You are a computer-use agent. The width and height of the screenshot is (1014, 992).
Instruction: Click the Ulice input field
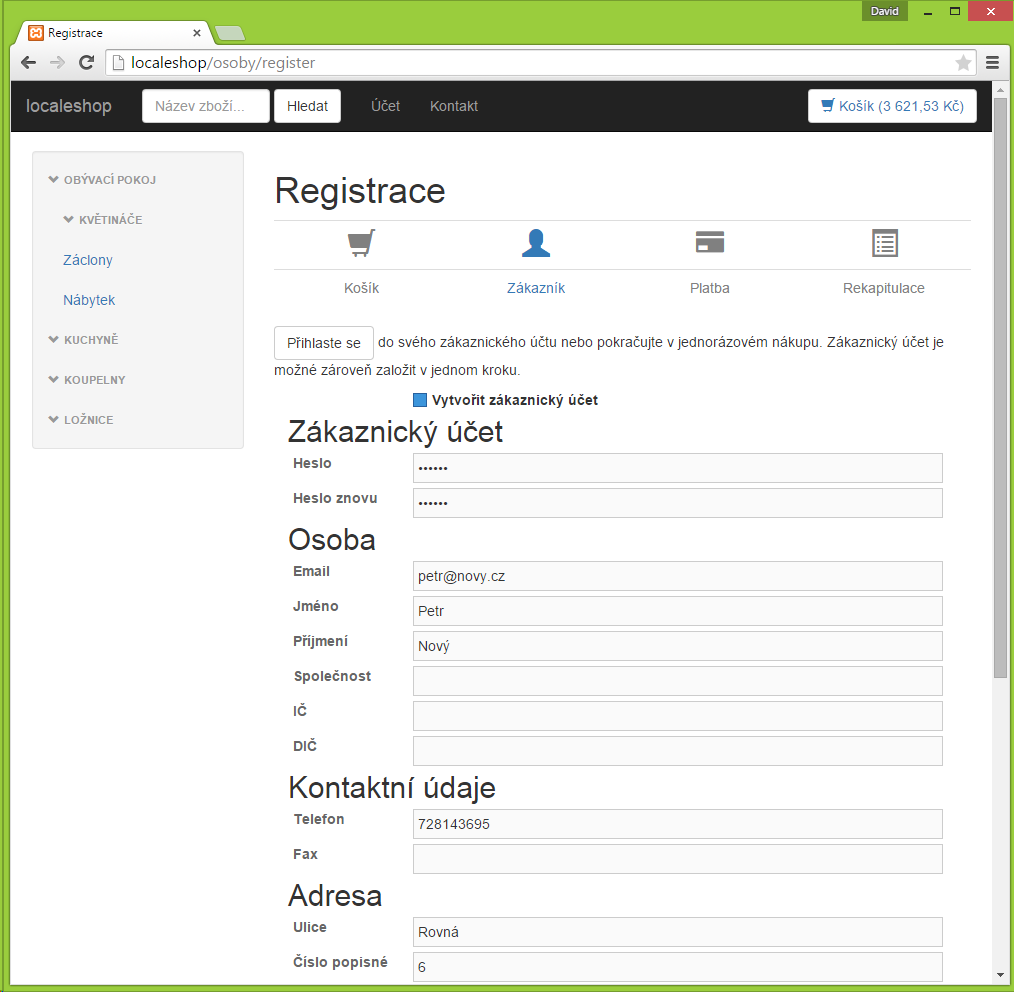point(678,932)
